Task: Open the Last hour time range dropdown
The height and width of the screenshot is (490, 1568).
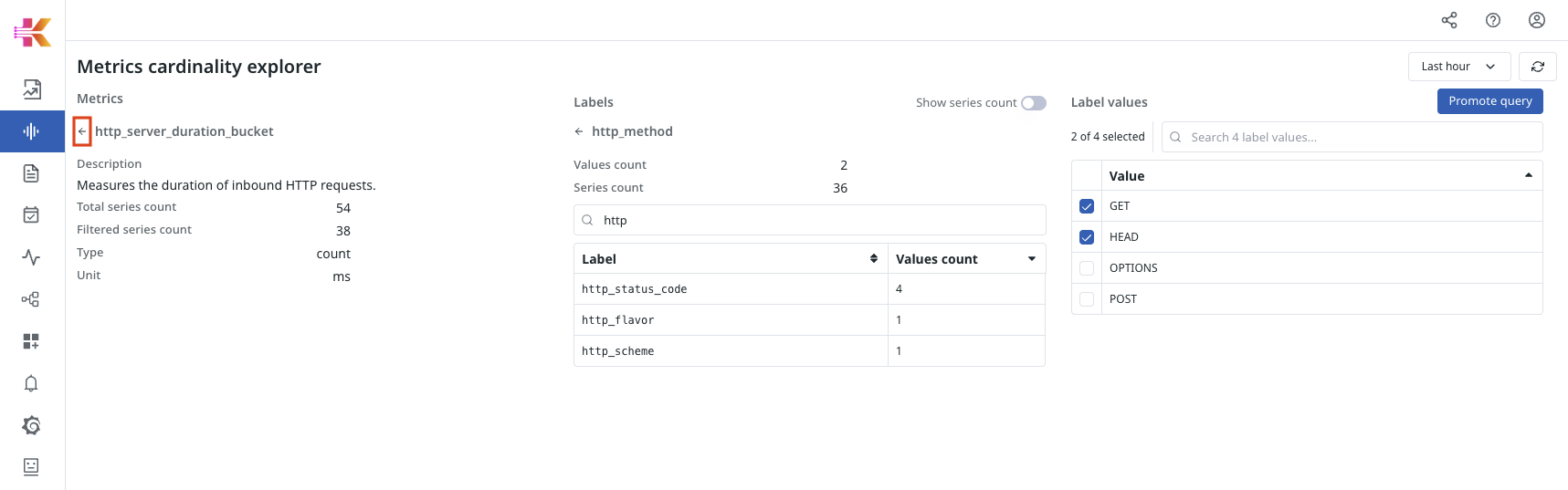Action: tap(1458, 67)
